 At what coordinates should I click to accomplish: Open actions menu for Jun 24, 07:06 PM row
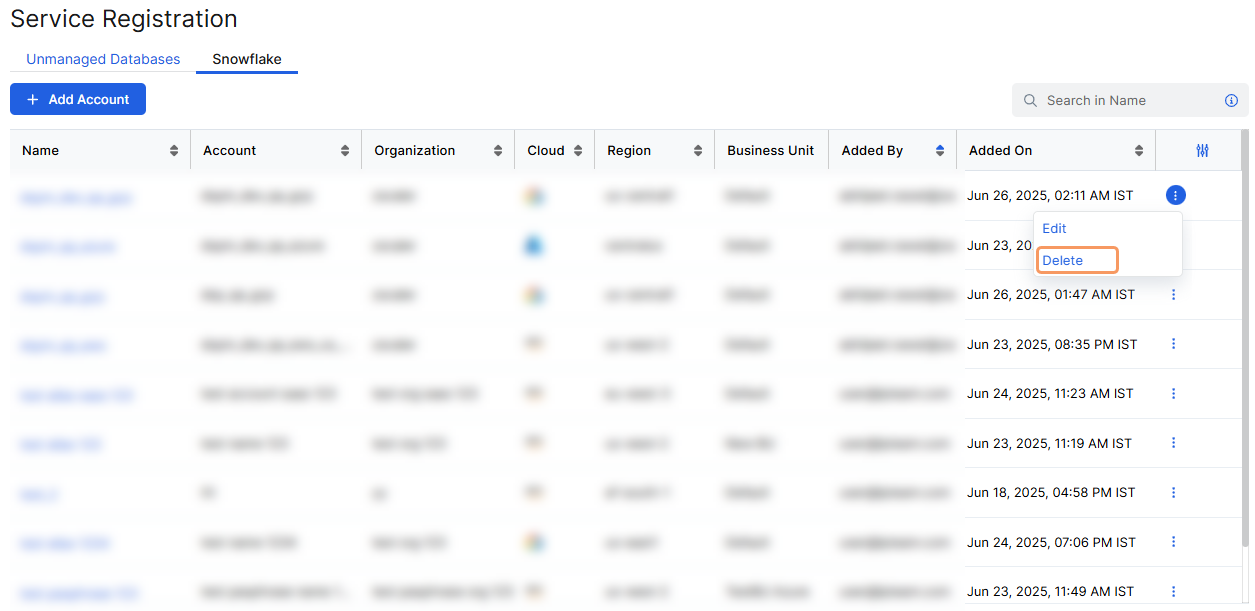click(1173, 542)
